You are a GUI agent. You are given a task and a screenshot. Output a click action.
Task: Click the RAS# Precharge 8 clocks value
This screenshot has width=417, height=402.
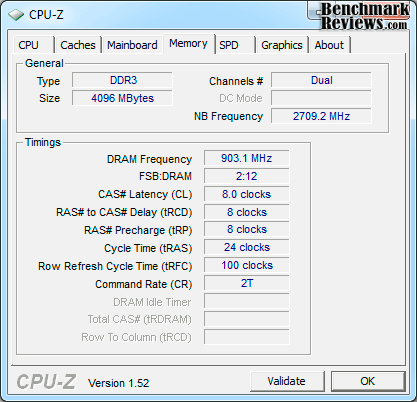point(247,230)
